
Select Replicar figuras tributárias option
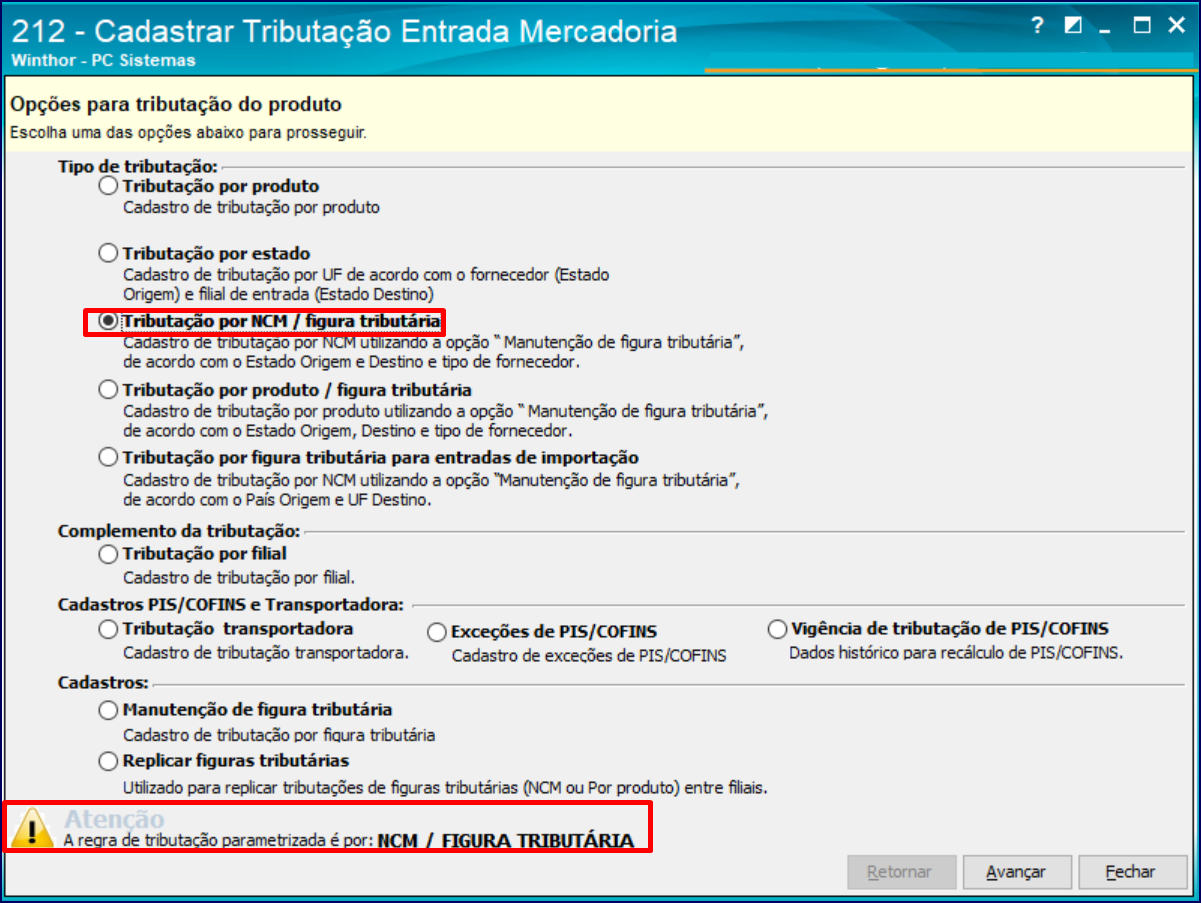tap(108, 761)
